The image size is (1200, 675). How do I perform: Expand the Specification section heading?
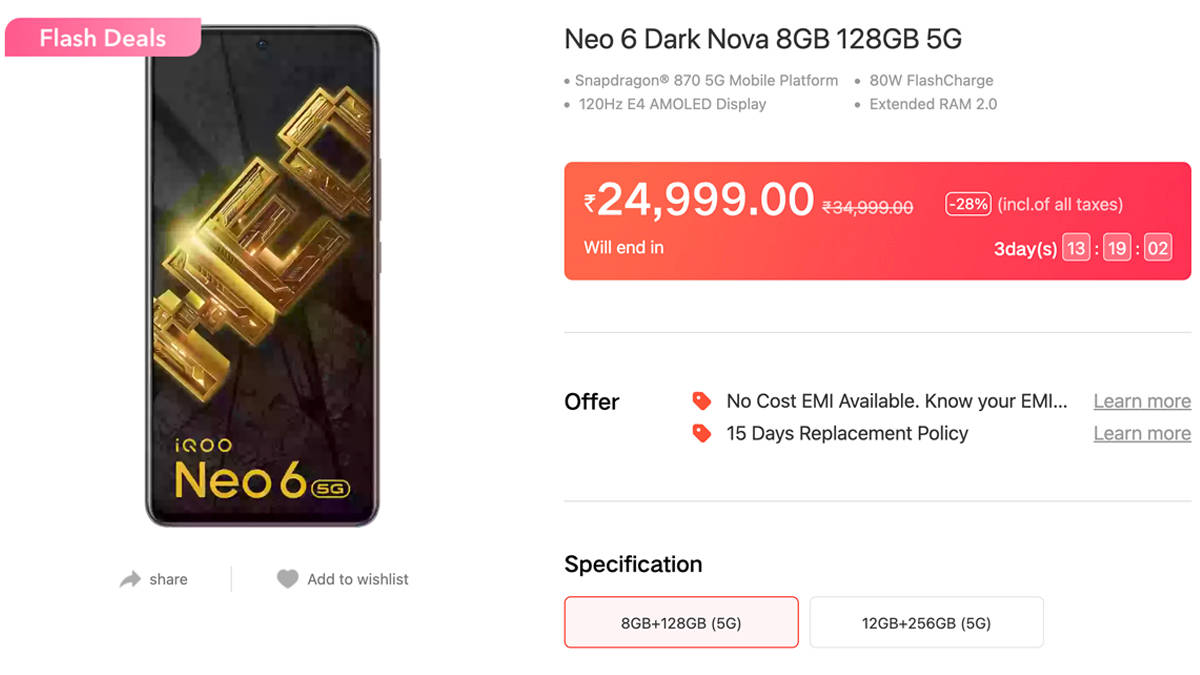(632, 565)
